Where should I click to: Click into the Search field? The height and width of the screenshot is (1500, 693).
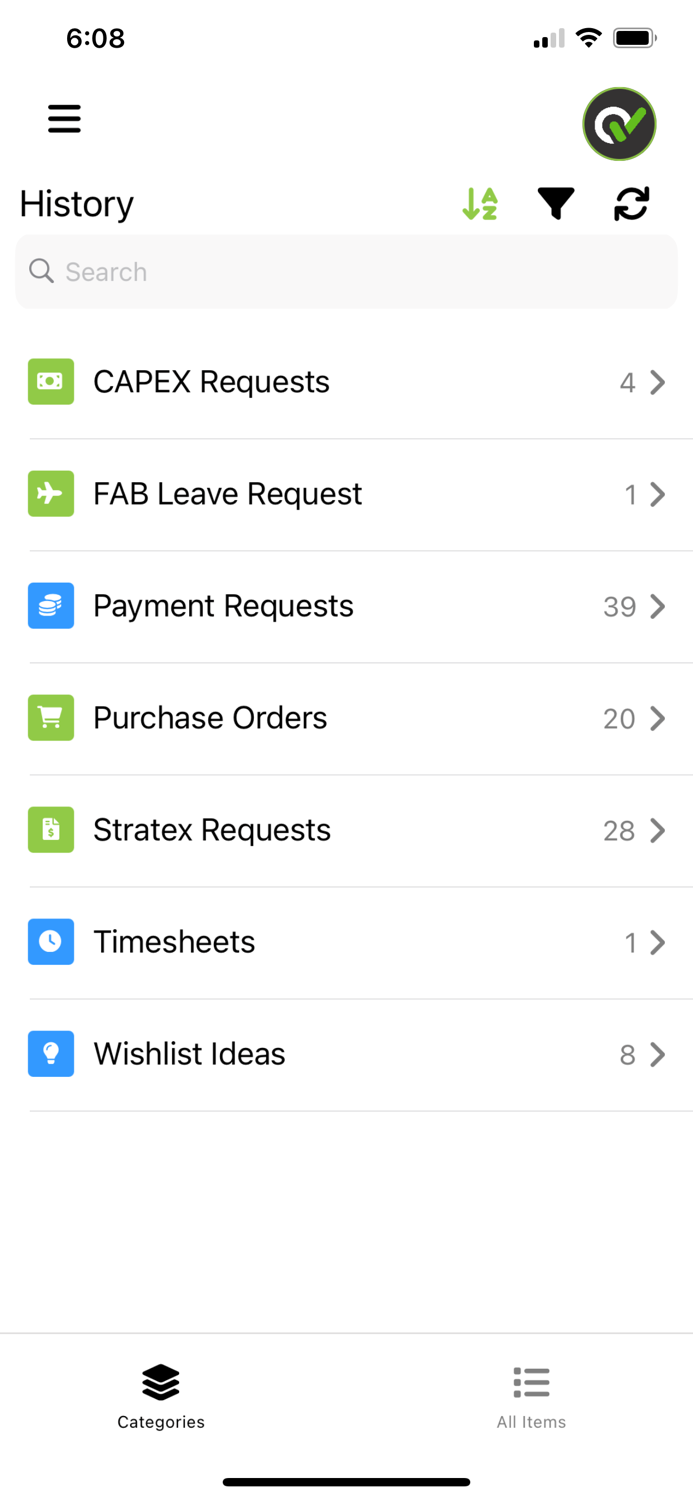[346, 271]
